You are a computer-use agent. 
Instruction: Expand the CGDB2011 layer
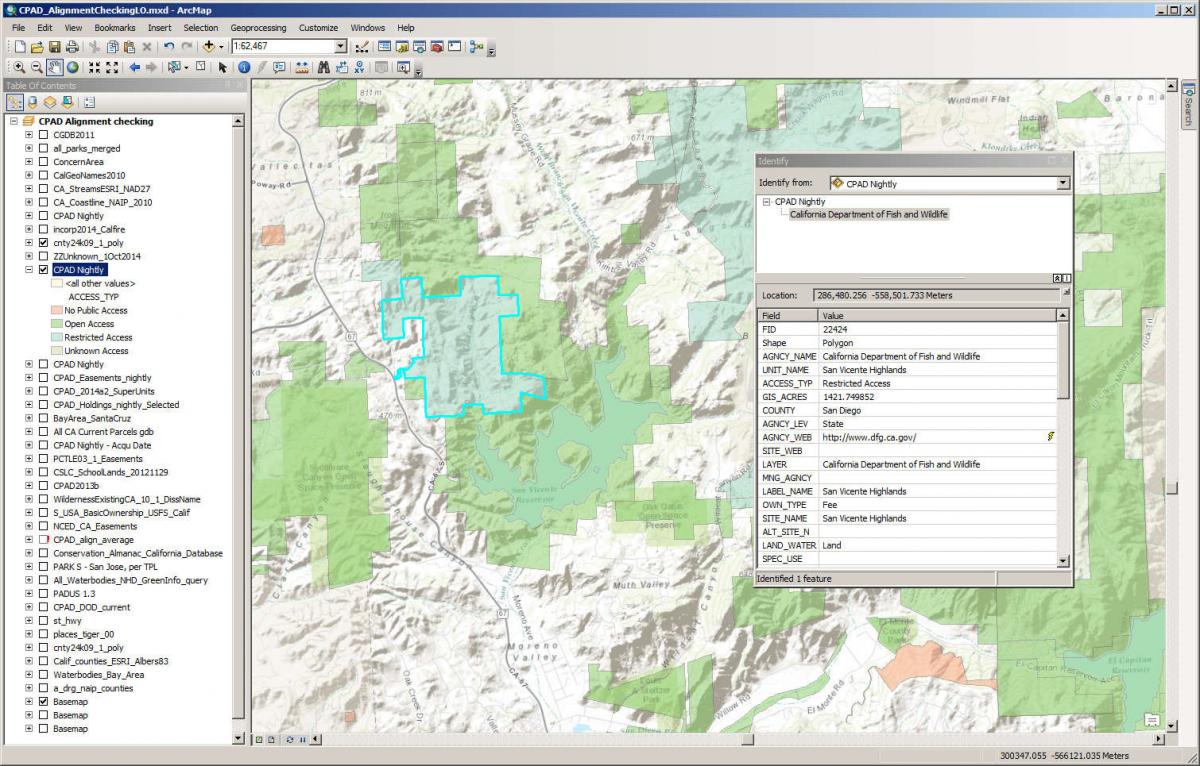pyautogui.click(x=29, y=135)
